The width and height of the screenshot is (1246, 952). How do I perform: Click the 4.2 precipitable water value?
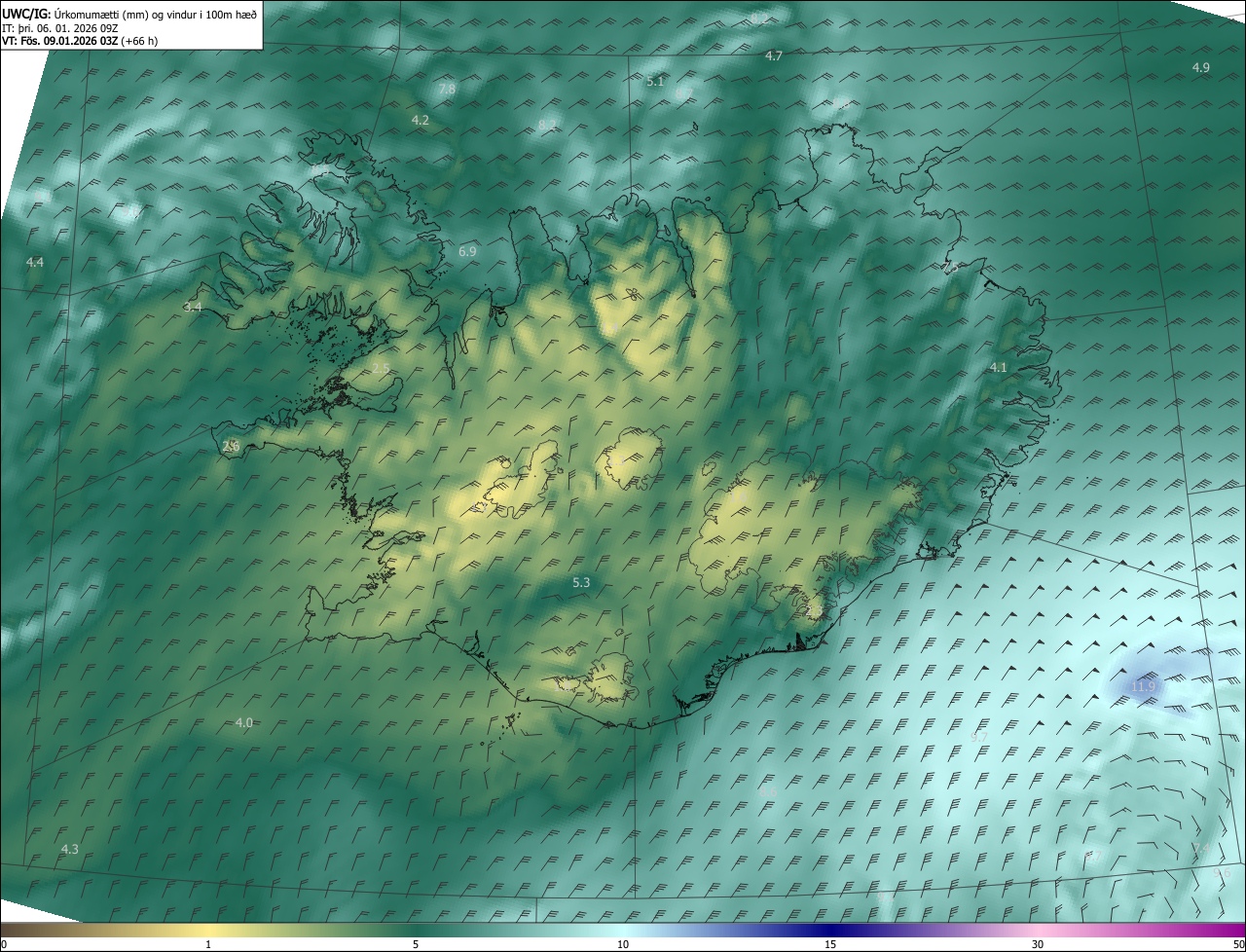420,121
